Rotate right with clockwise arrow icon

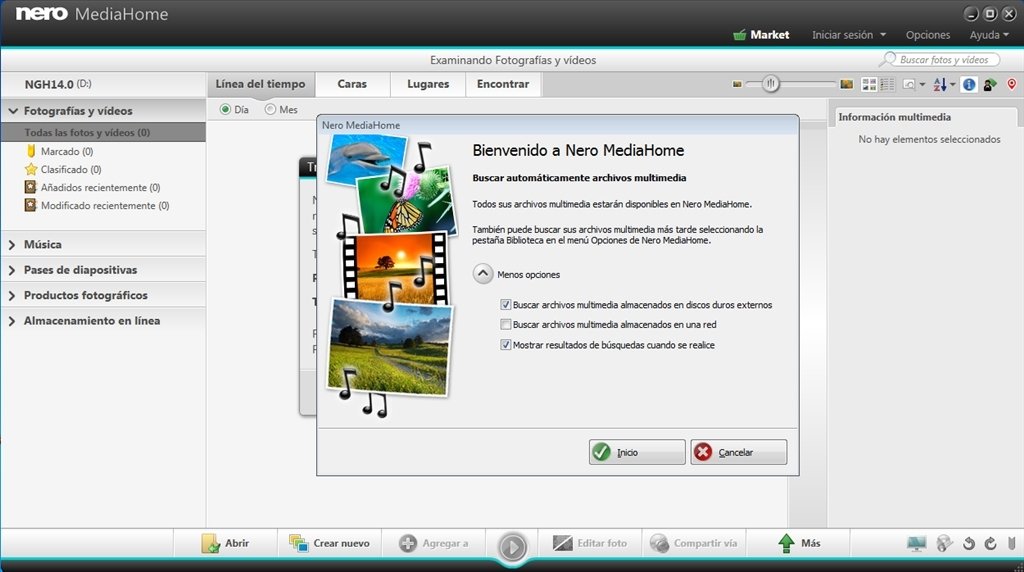(990, 543)
